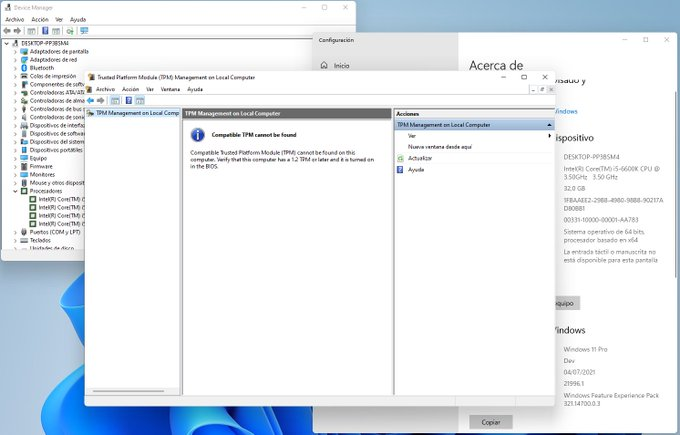Click Adaptadores de red network icon
This screenshot has height=435, width=680.
tap(24, 60)
